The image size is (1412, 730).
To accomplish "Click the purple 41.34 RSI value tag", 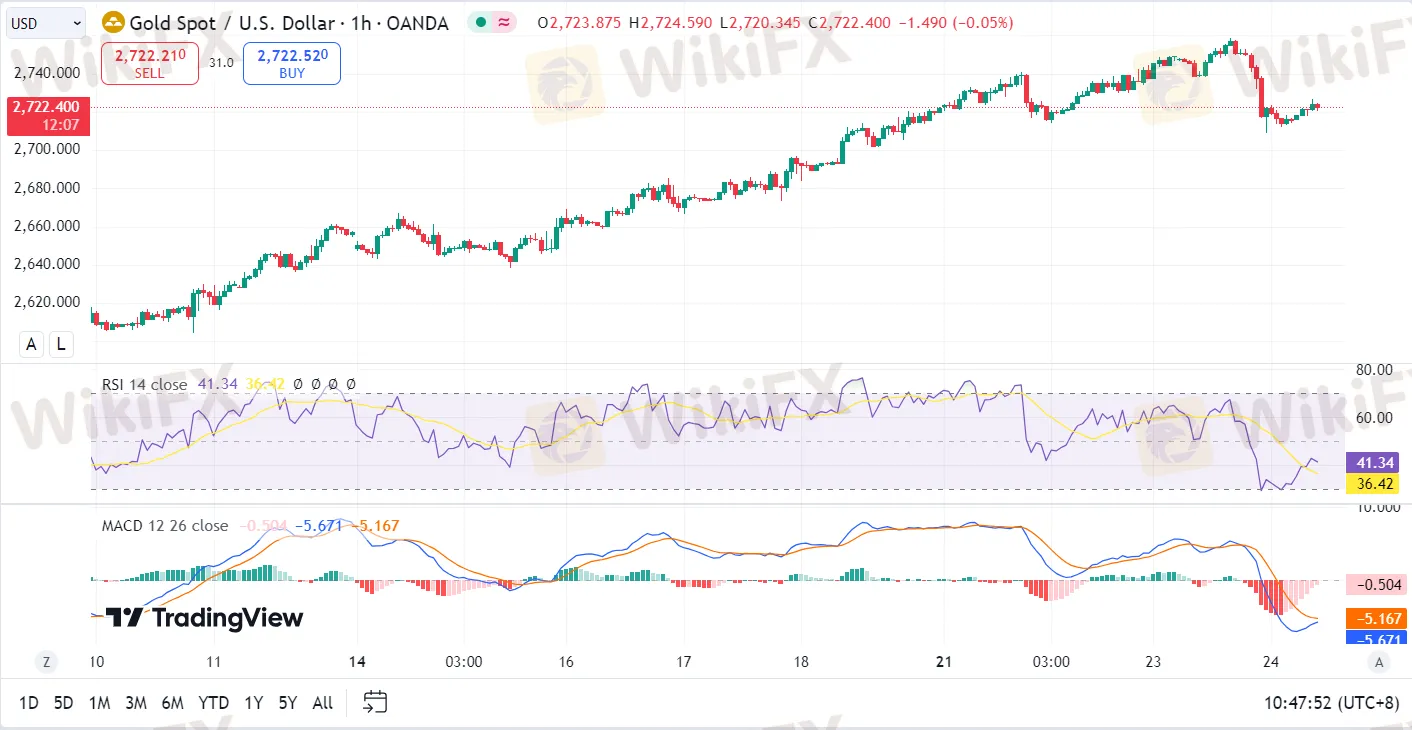I will (1377, 463).
